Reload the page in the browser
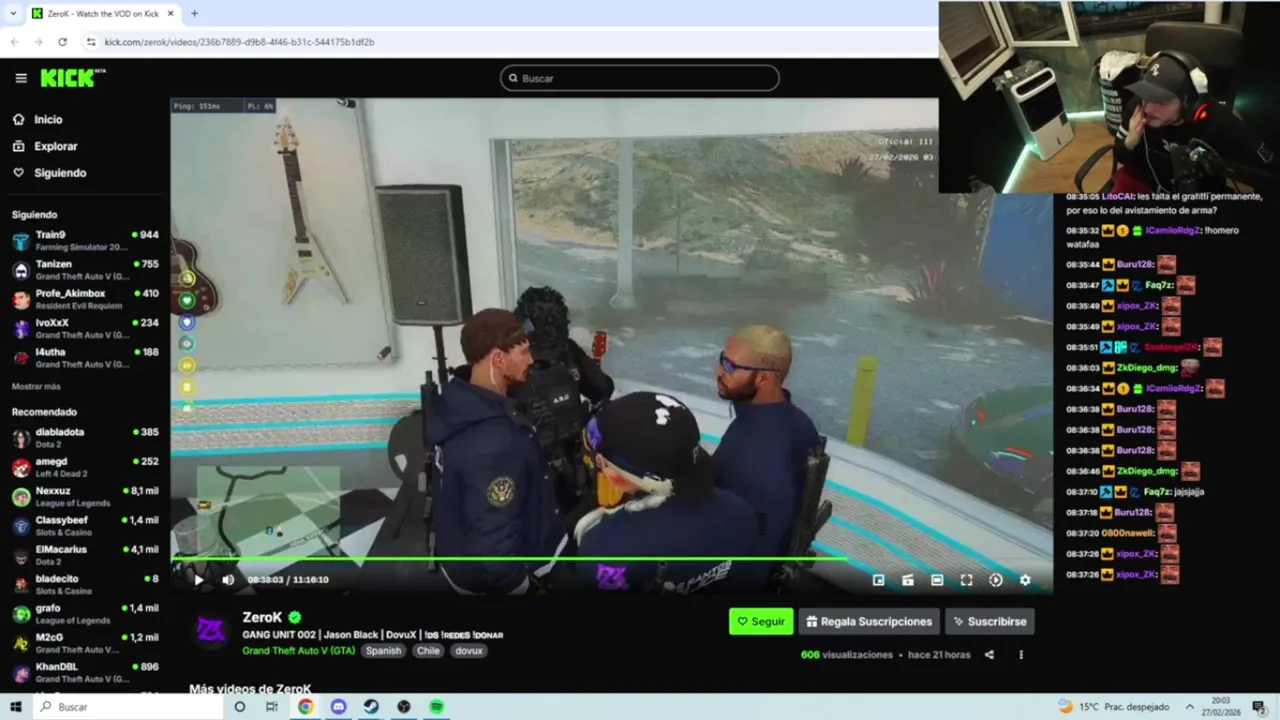Image resolution: width=1280 pixels, height=720 pixels. (x=62, y=42)
